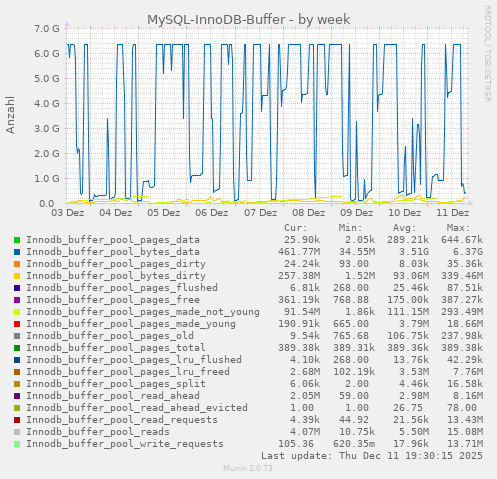497x479 pixels.
Task: Click the Max: column header
Action: point(459,228)
